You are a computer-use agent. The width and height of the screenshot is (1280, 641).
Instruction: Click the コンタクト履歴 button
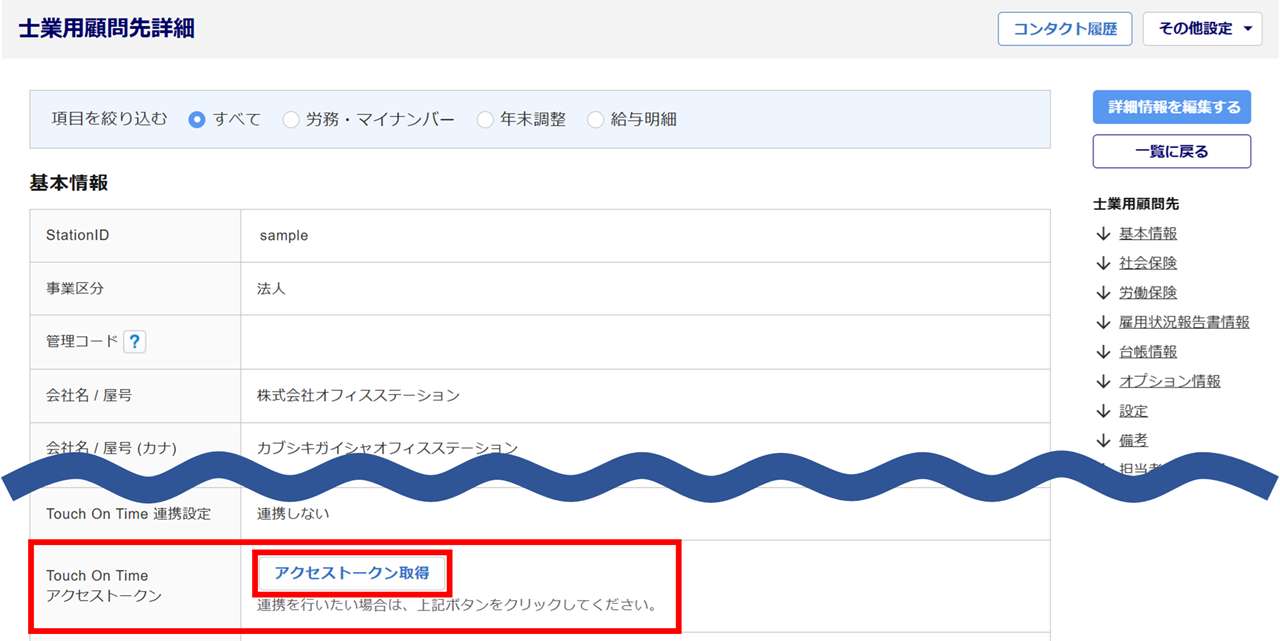(x=1064, y=29)
